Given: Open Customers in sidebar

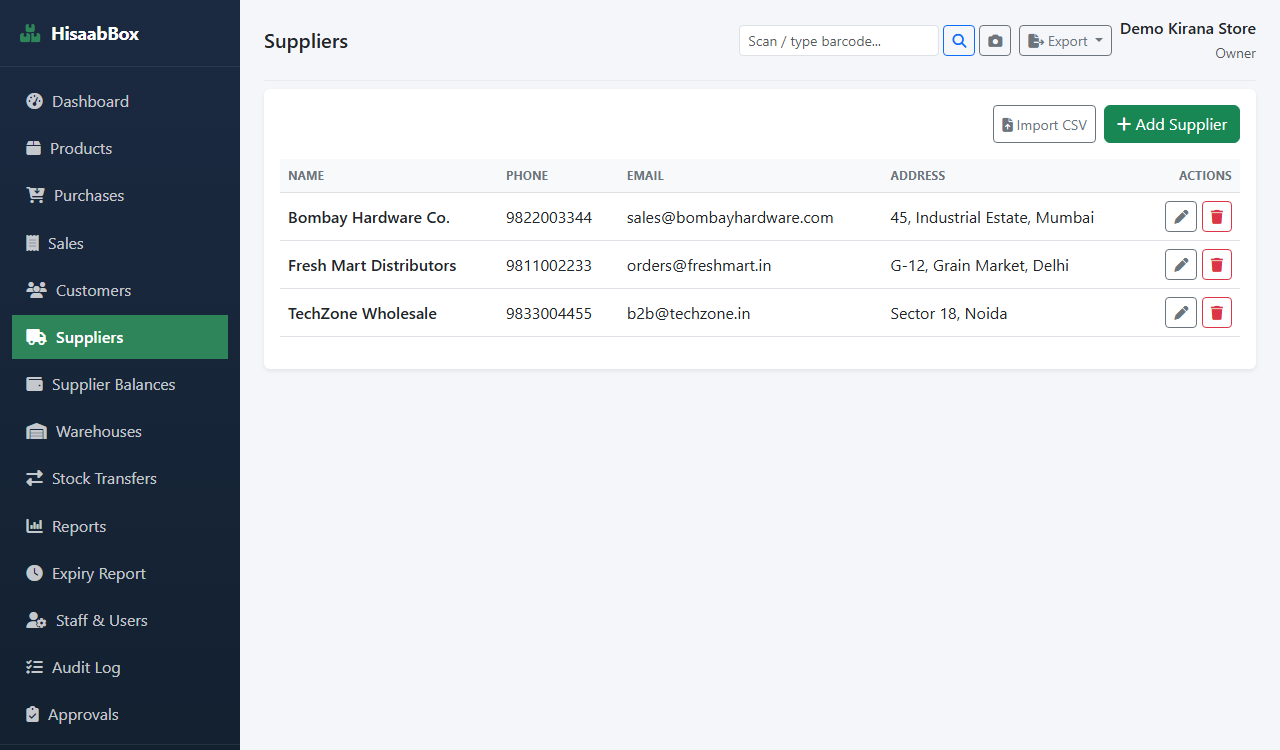Looking at the screenshot, I should [120, 290].
